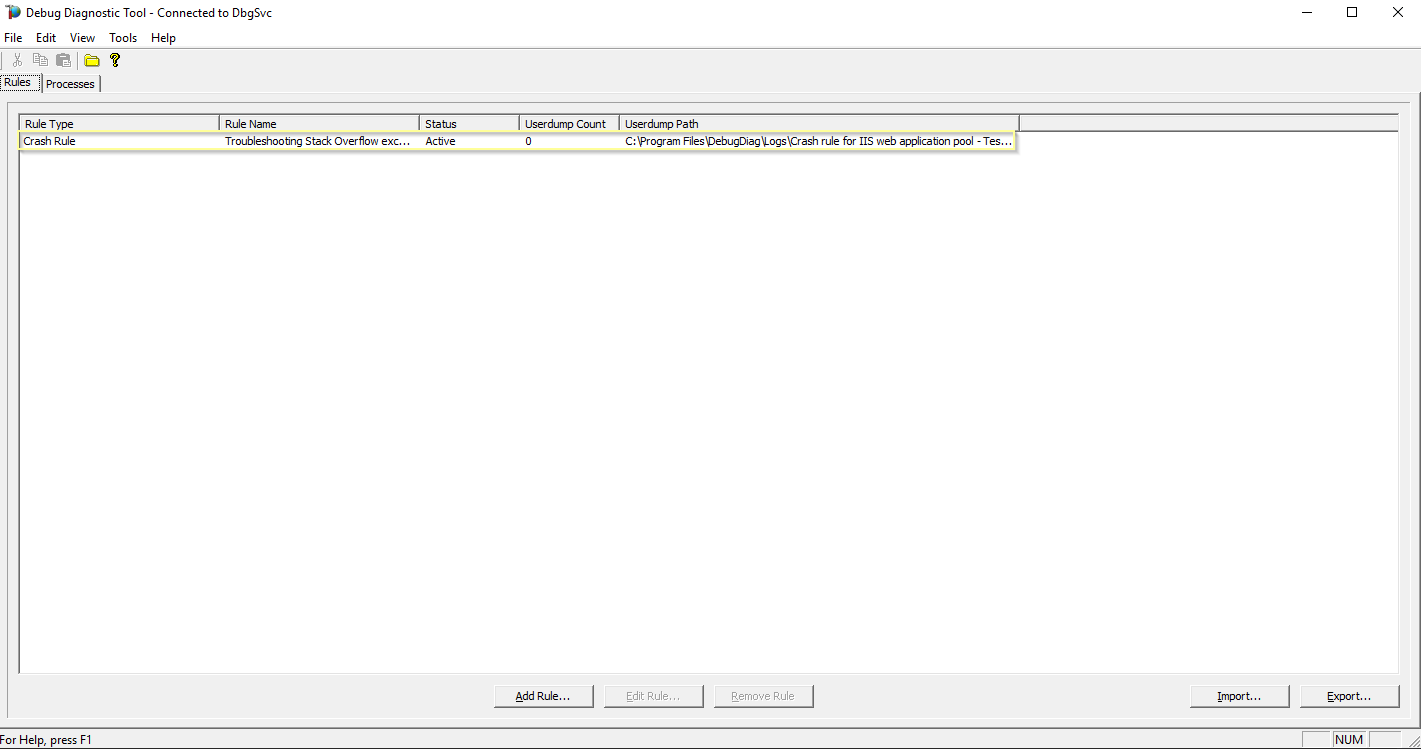Viewport: 1421px width, 749px height.
Task: Open the File menu
Action: (13, 37)
